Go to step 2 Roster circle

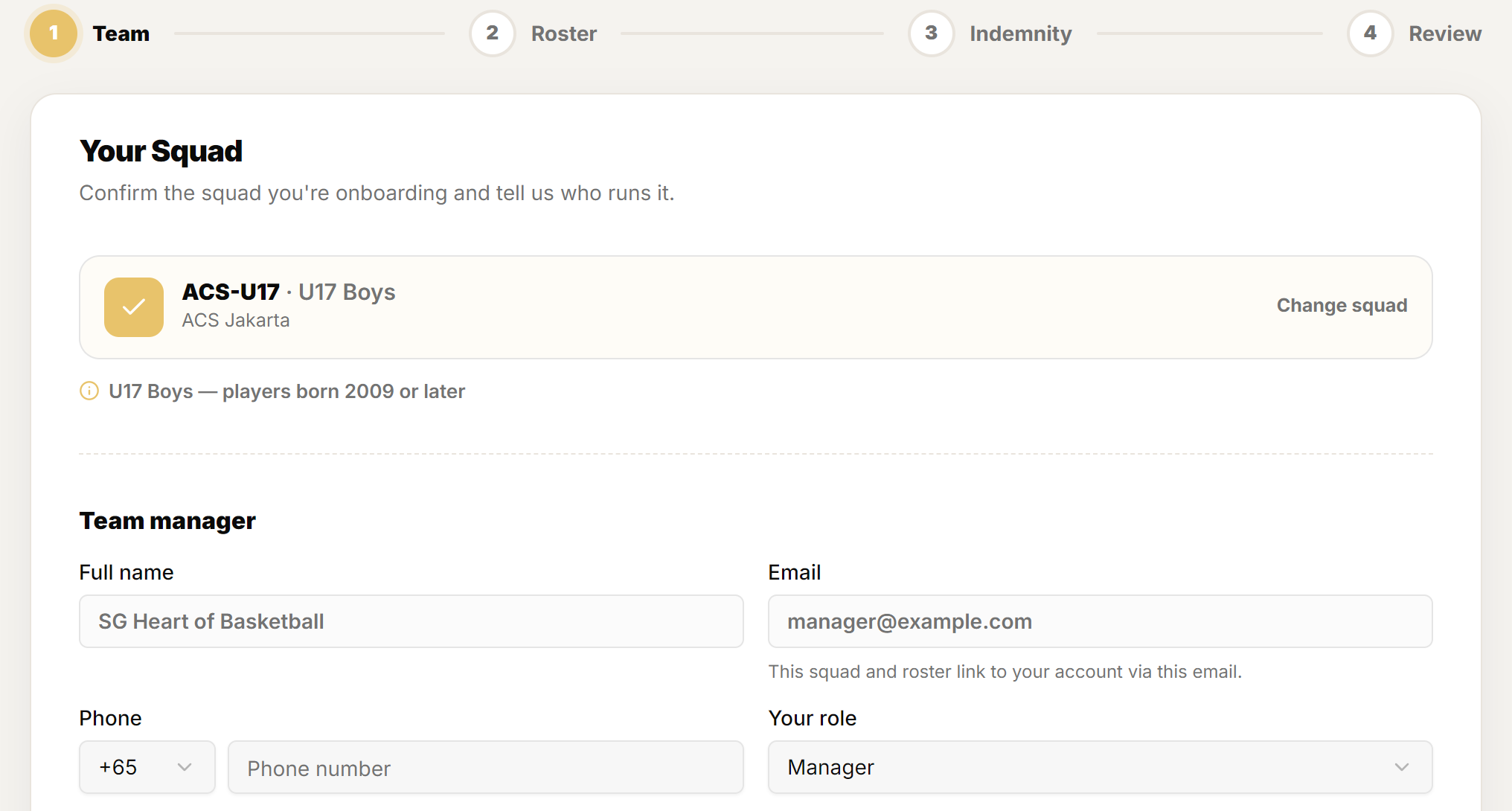[x=493, y=33]
